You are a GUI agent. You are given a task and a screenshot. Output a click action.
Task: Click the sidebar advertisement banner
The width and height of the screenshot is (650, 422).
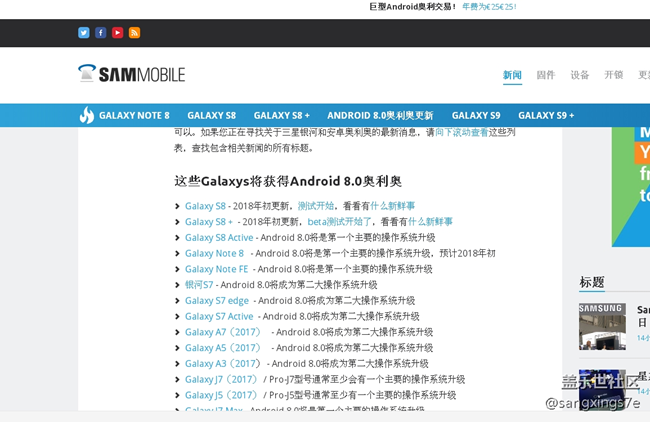pyautogui.click(x=631, y=187)
